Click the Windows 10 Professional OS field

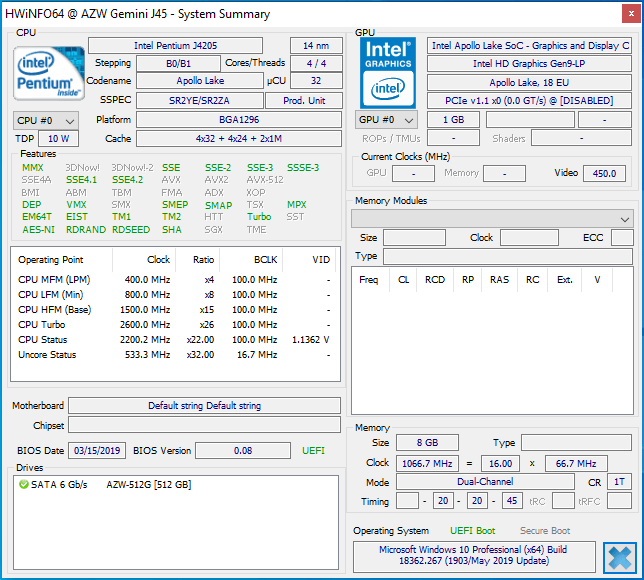[474, 555]
